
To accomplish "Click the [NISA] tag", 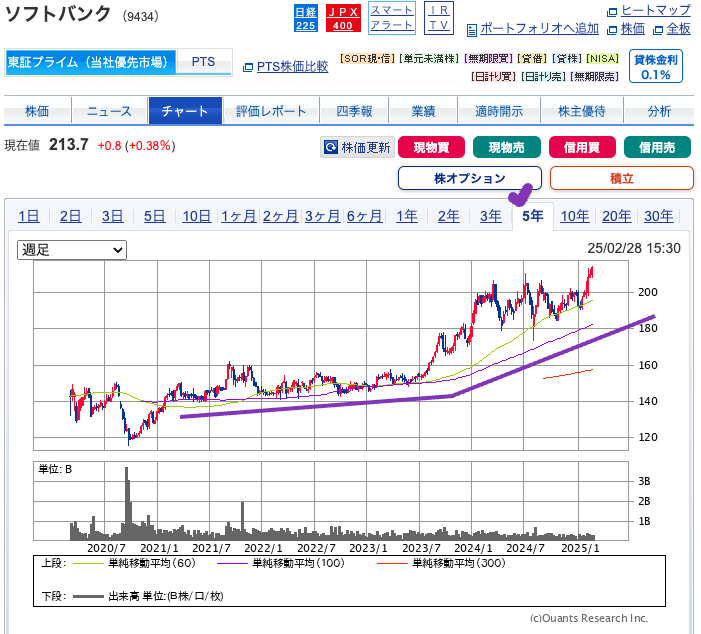I will [603, 59].
